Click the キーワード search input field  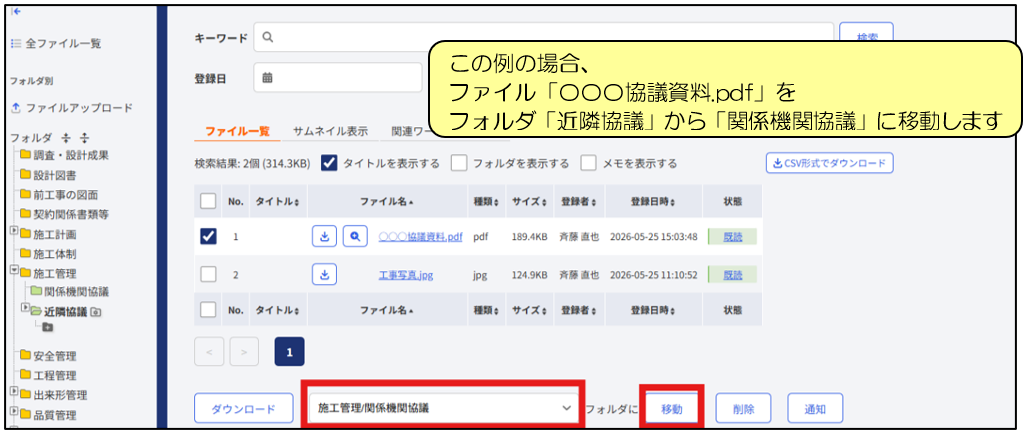point(543,38)
